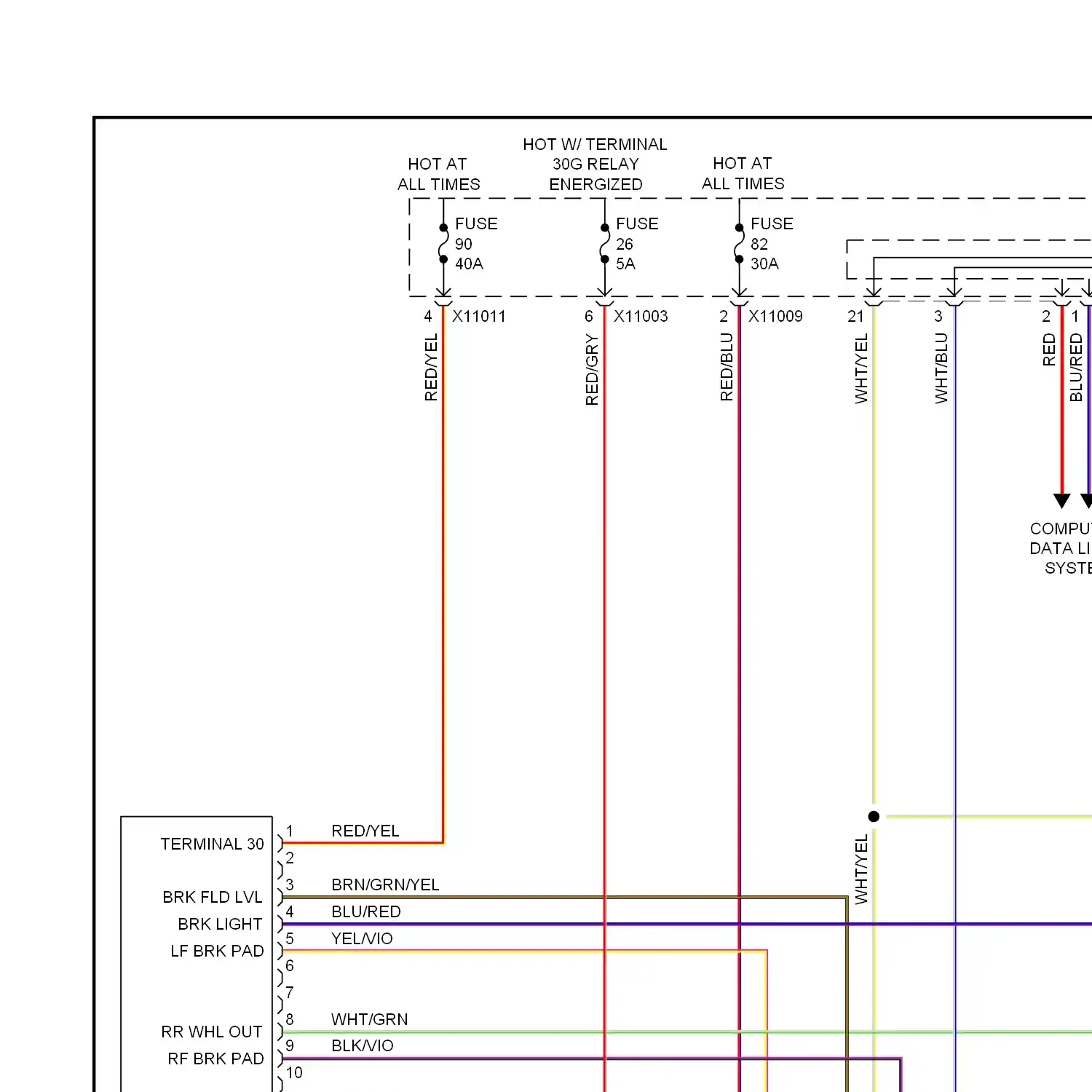Select the X11011 connector label
The height and width of the screenshot is (1092, 1092).
[x=479, y=317]
